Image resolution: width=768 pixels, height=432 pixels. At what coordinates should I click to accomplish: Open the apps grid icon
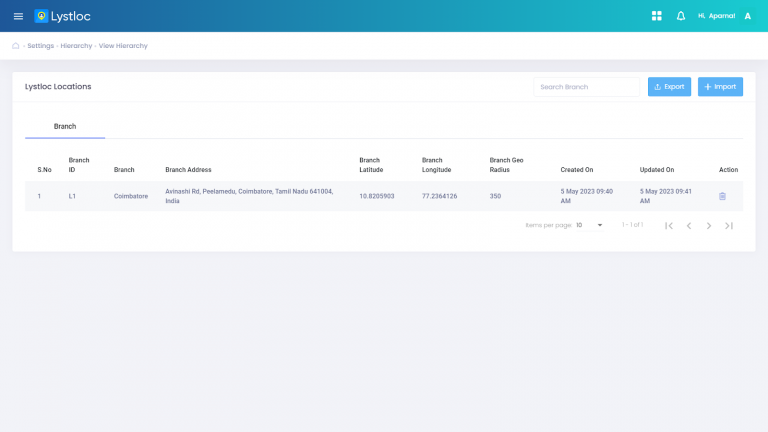[x=657, y=16]
